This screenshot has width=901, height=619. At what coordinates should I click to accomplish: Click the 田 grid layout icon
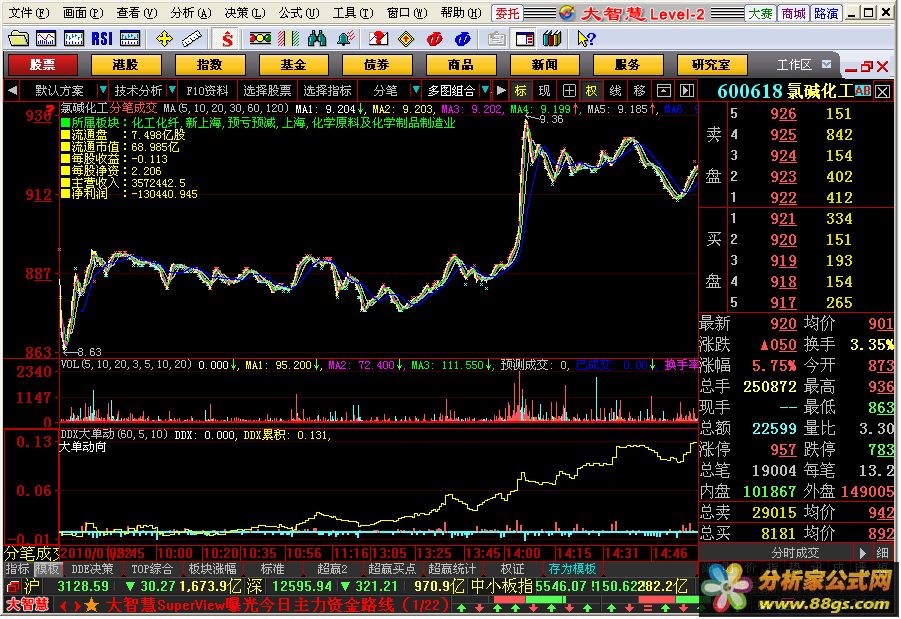(569, 91)
